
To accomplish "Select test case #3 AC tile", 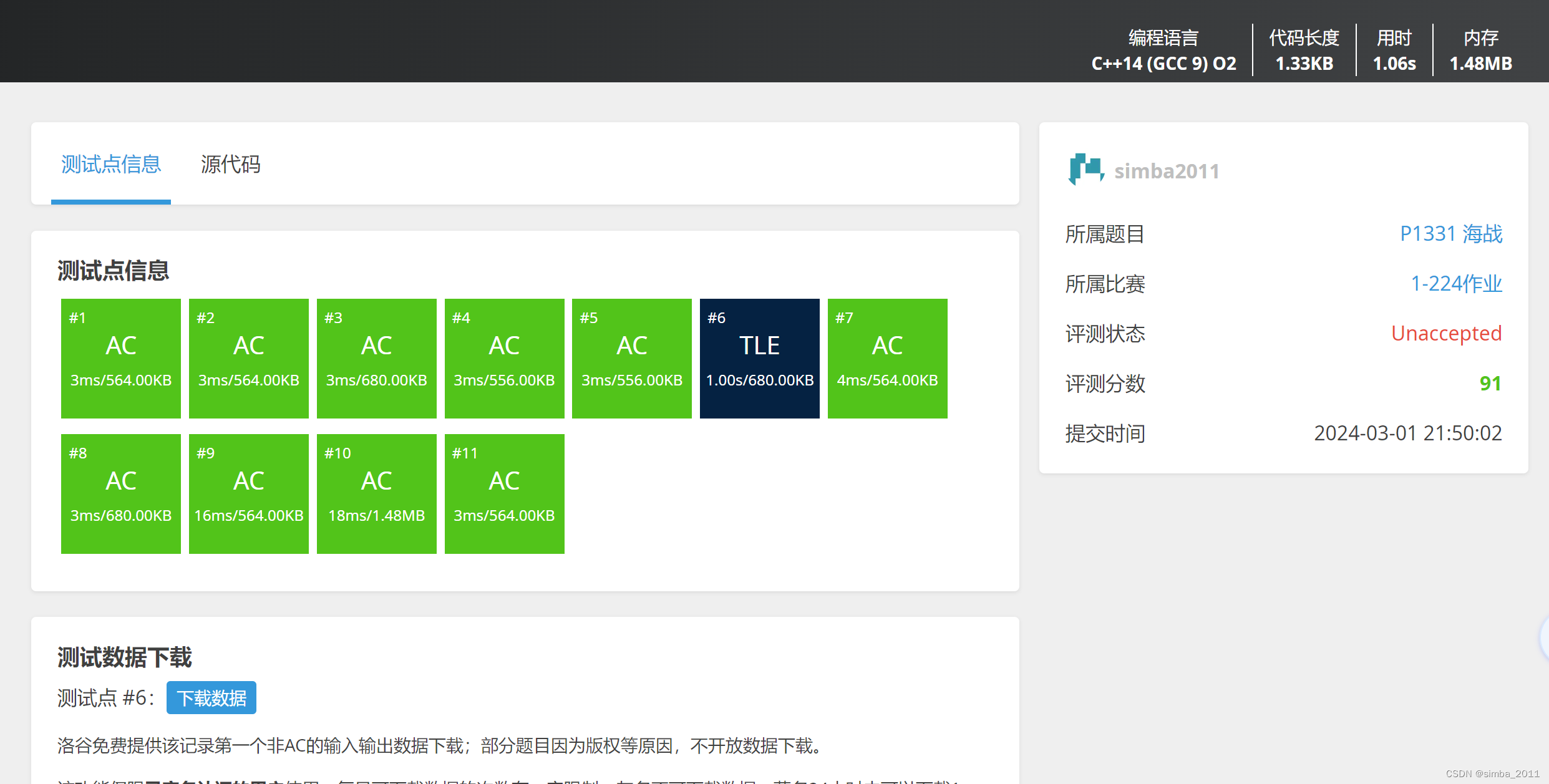I will (x=376, y=359).
